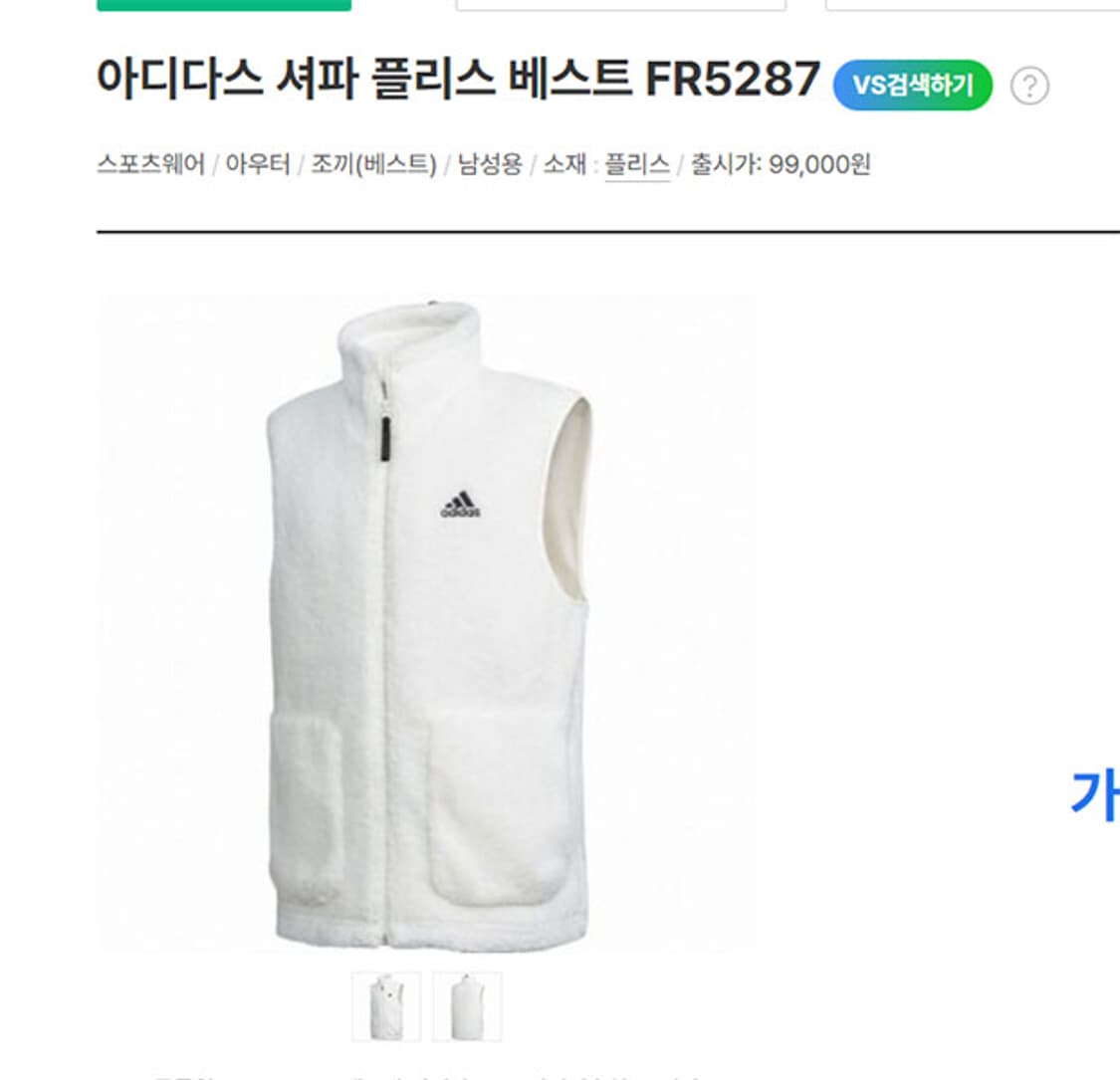
Task: Select the 남성용 filter link
Action: pos(490,164)
